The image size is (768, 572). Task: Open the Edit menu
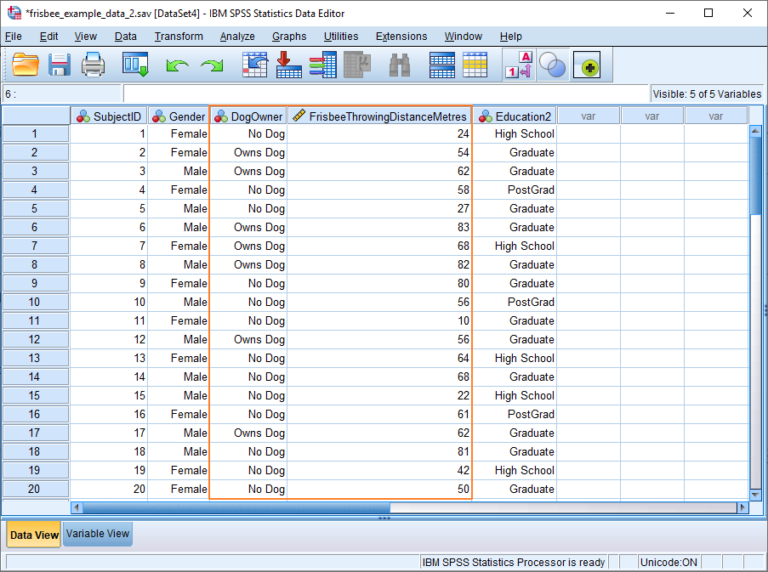49,36
